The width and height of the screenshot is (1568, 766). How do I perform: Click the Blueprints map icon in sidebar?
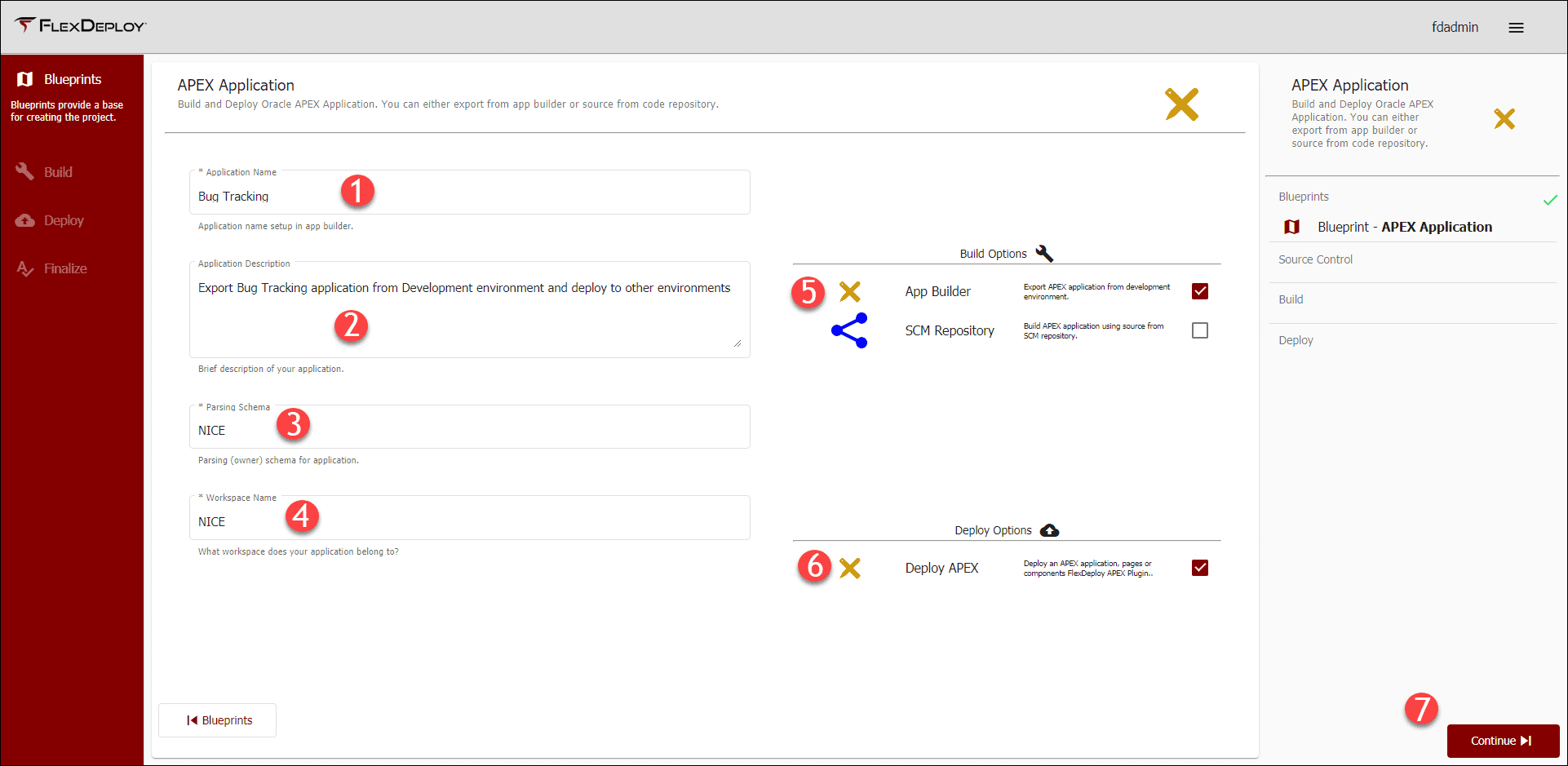click(25, 79)
